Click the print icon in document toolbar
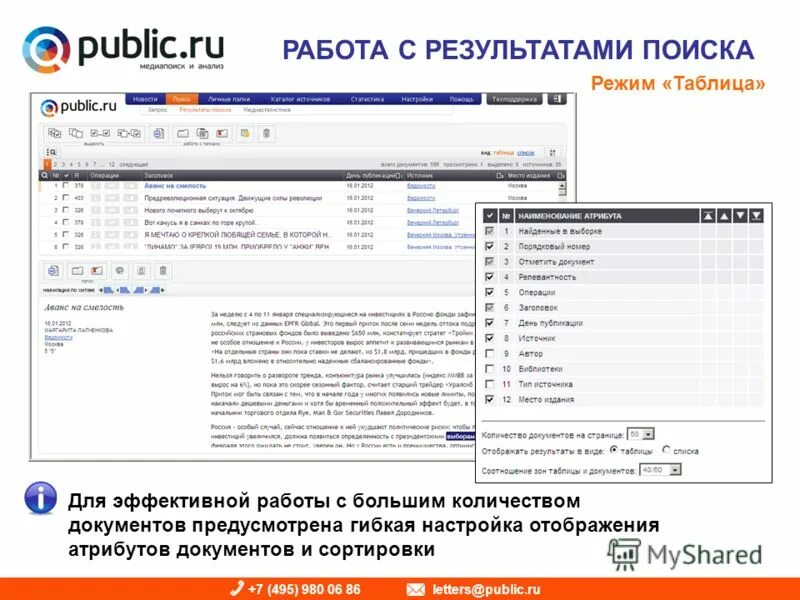The image size is (800, 600). [x=120, y=271]
